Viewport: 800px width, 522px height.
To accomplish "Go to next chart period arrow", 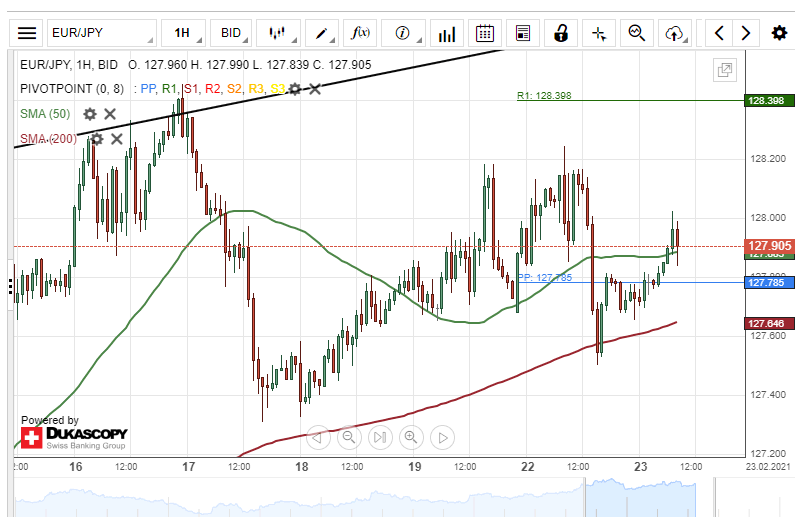I will click(746, 34).
